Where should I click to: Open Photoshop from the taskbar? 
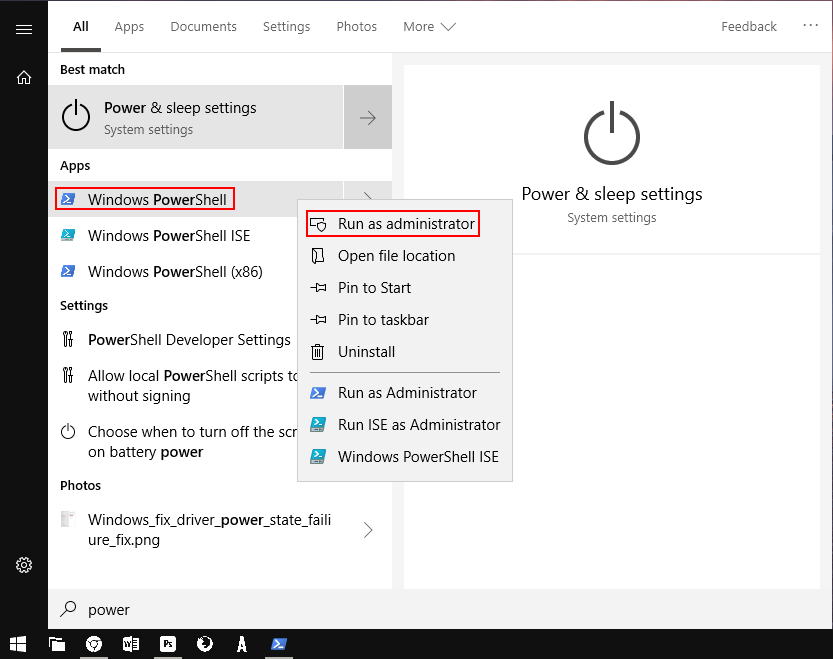pos(168,644)
